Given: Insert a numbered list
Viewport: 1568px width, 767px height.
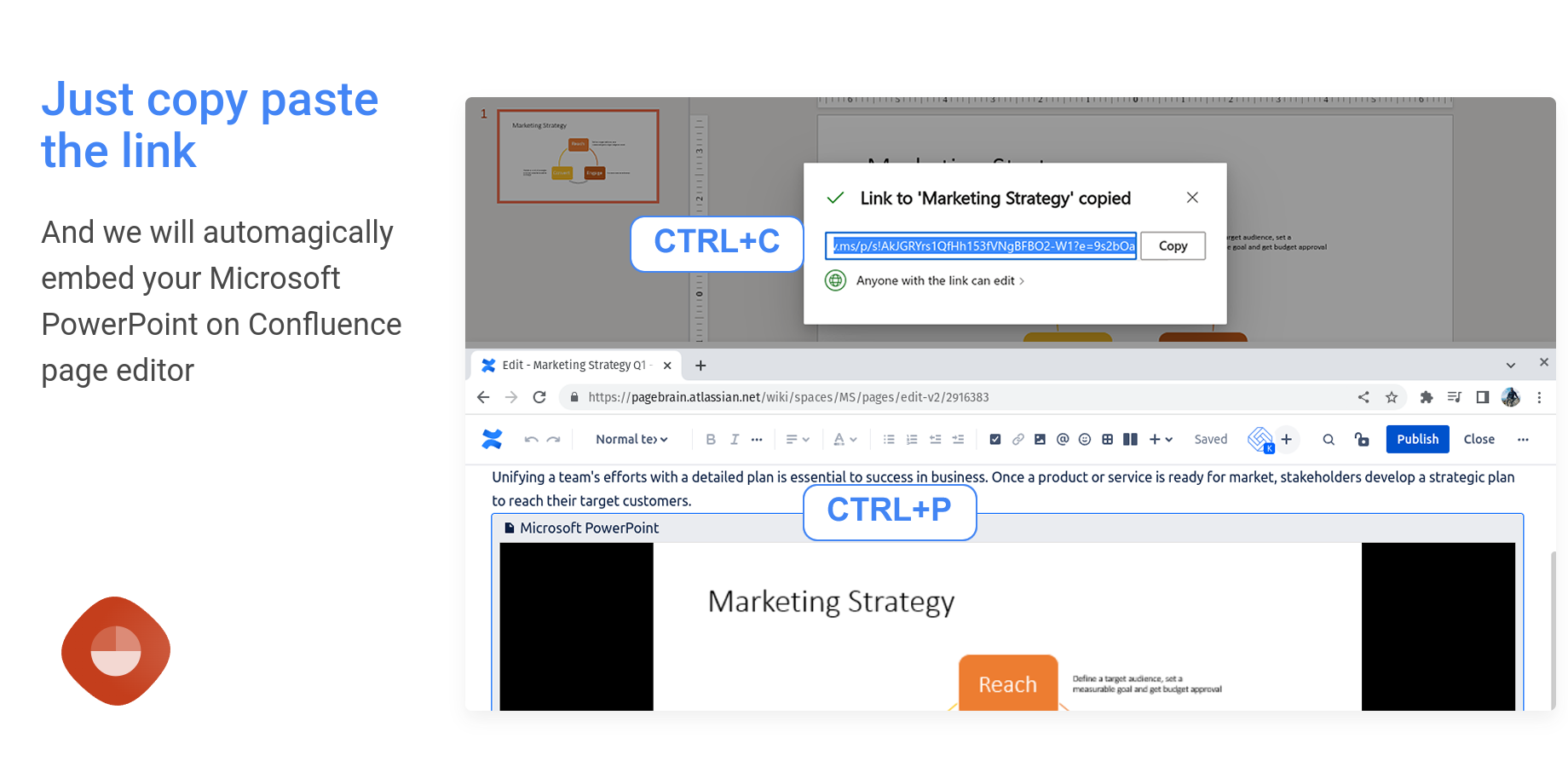Looking at the screenshot, I should click(x=912, y=439).
